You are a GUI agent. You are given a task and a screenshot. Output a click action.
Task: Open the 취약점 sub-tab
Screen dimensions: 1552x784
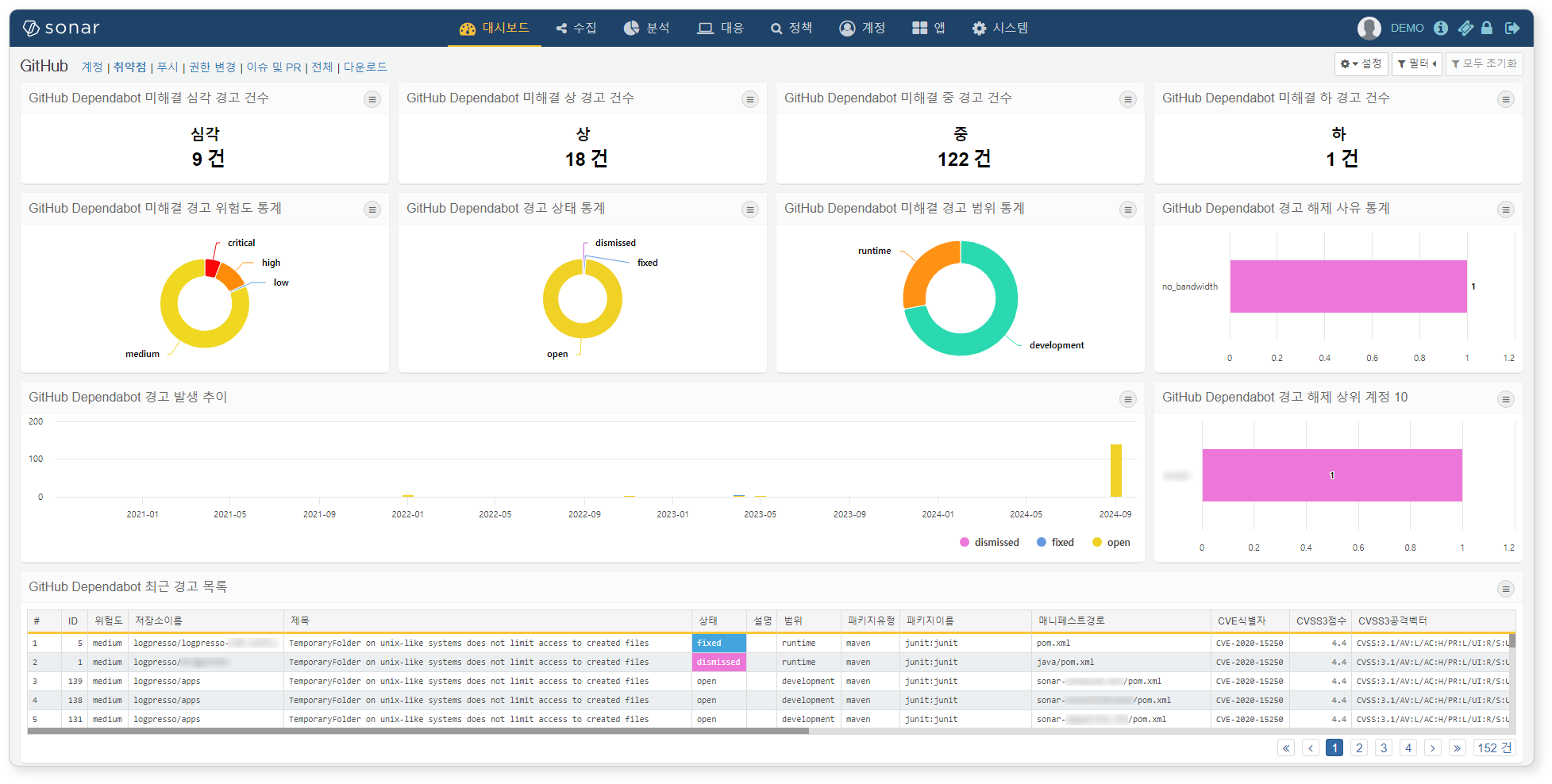pyautogui.click(x=129, y=67)
